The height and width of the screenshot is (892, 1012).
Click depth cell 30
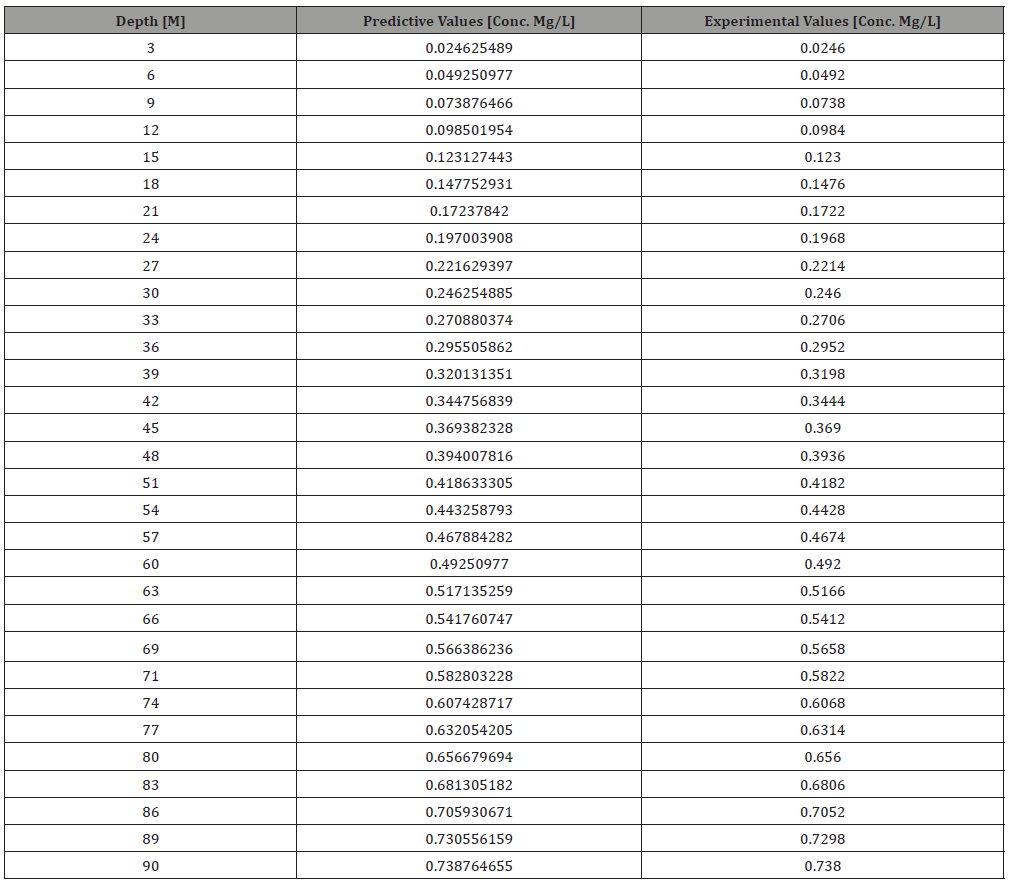coord(150,294)
